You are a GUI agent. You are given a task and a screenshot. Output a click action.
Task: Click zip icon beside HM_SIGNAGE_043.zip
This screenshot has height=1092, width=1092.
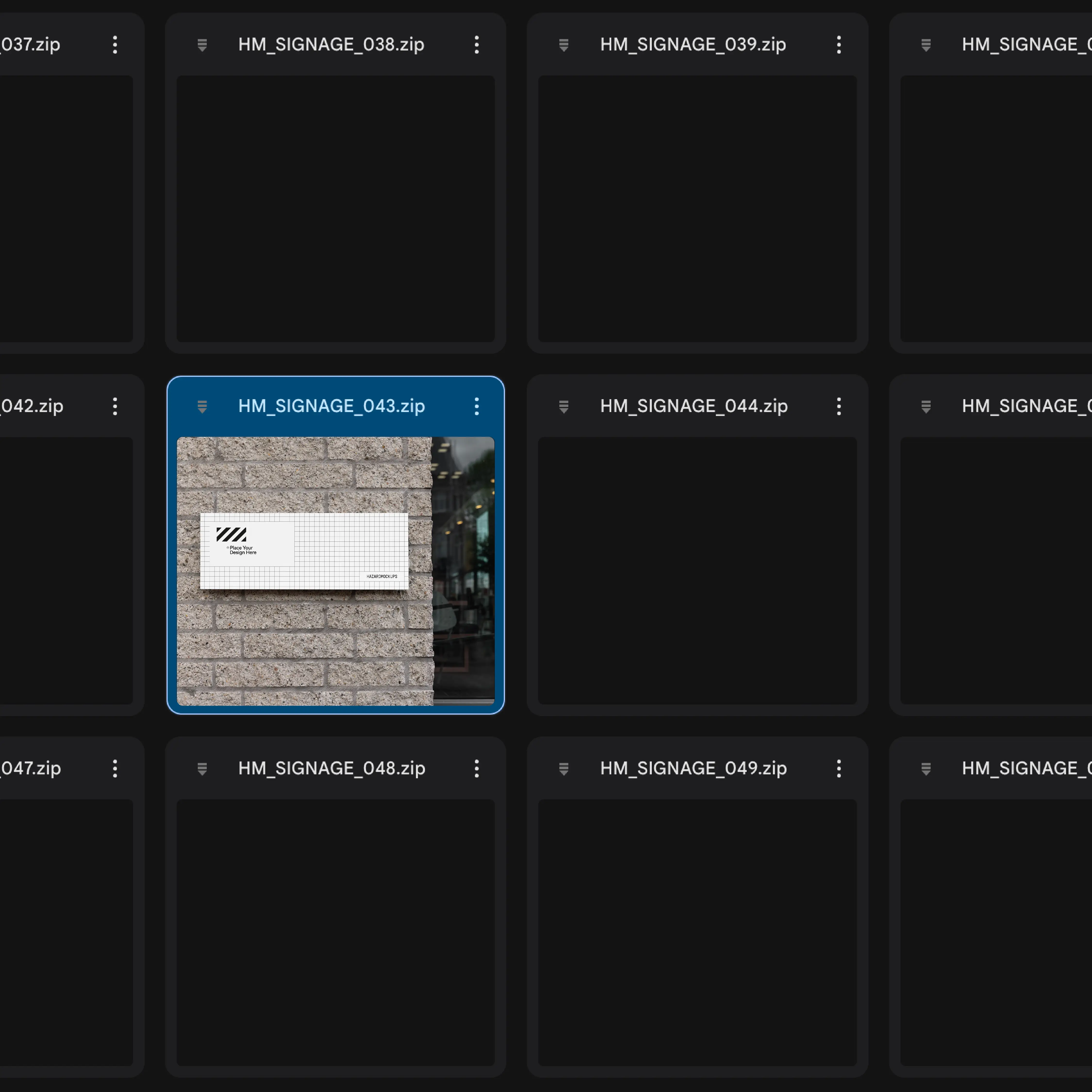pyautogui.click(x=202, y=406)
